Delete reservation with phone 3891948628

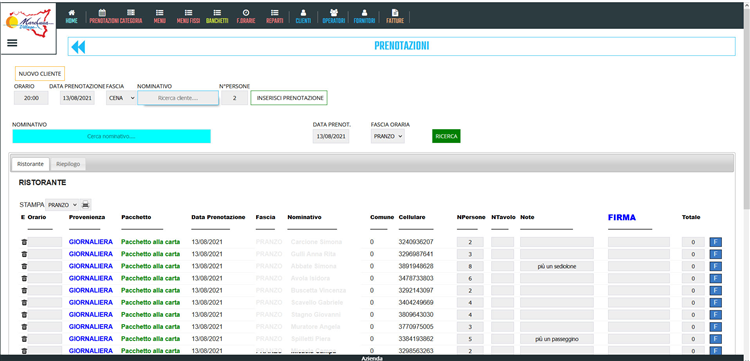point(24,266)
